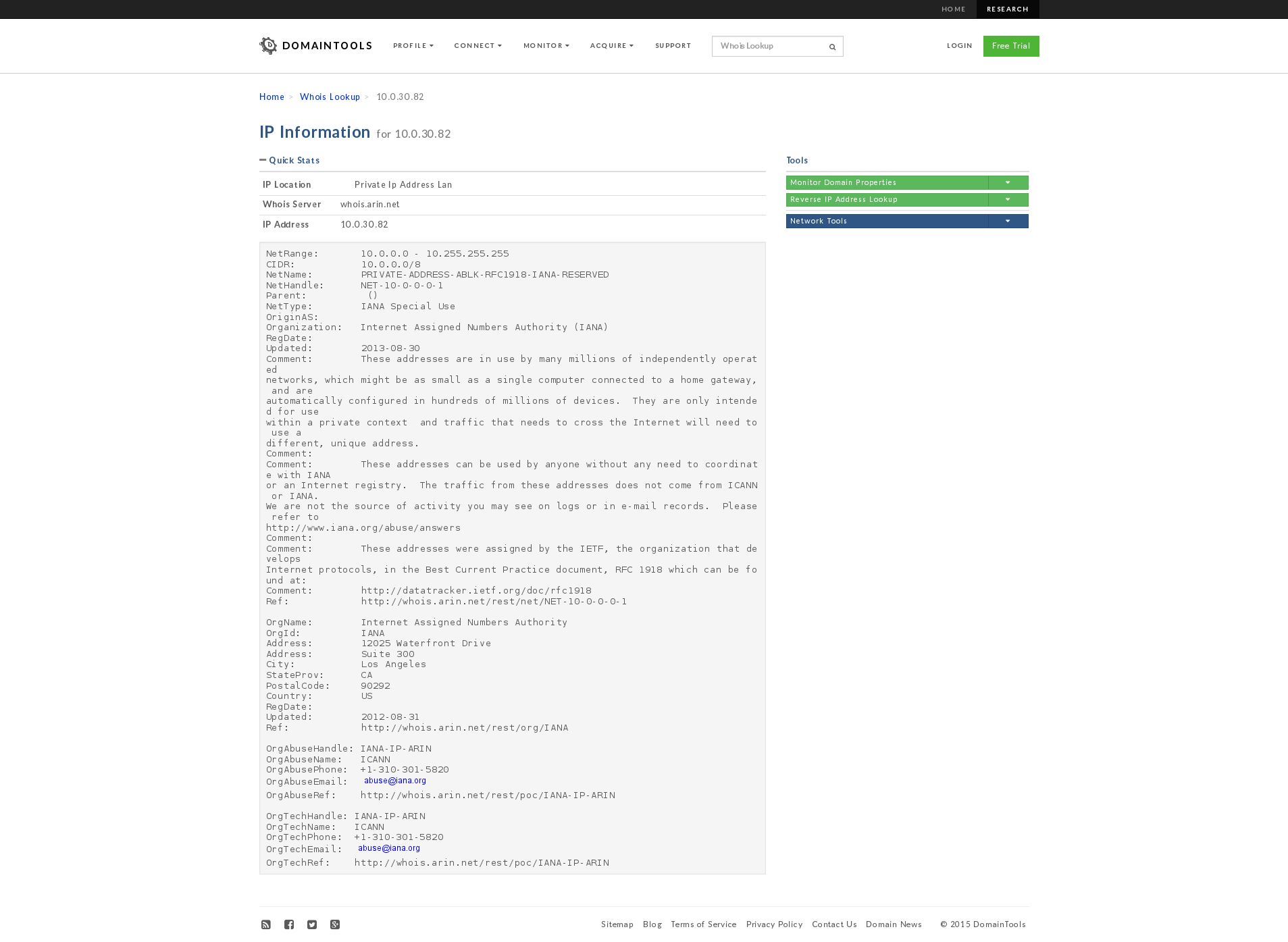The image size is (1288, 942).
Task: Click the http://www.iana.org/abuse/answers text
Action: click(363, 528)
